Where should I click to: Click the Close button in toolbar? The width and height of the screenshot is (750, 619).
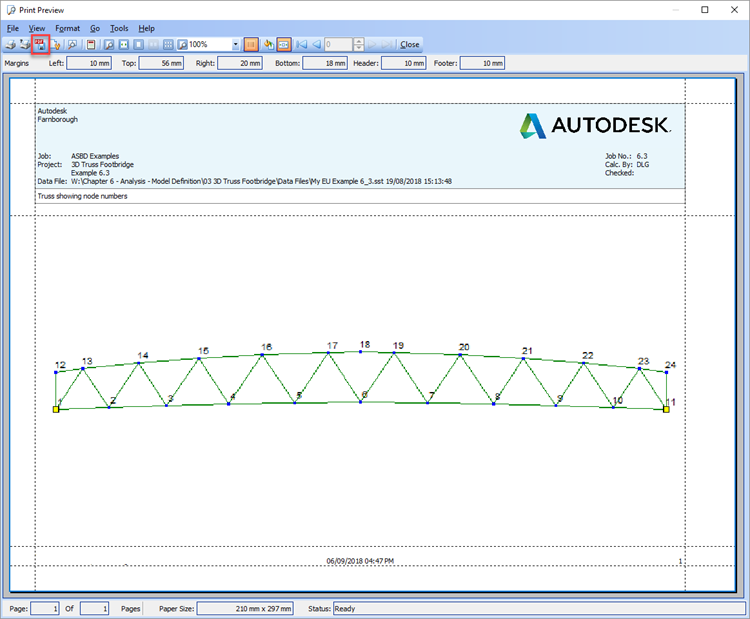click(409, 44)
